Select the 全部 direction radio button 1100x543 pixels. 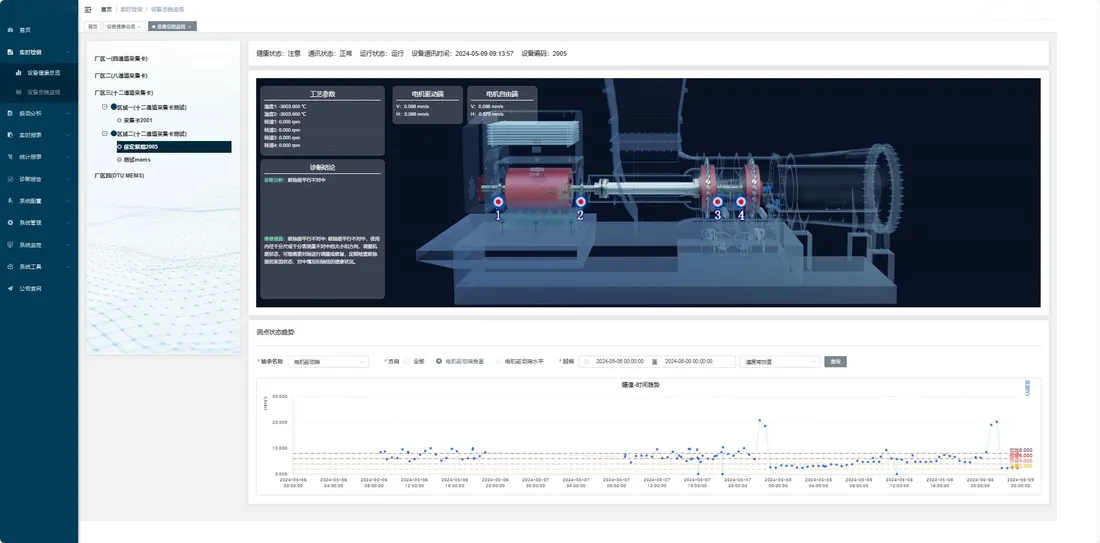pyautogui.click(x=407, y=361)
